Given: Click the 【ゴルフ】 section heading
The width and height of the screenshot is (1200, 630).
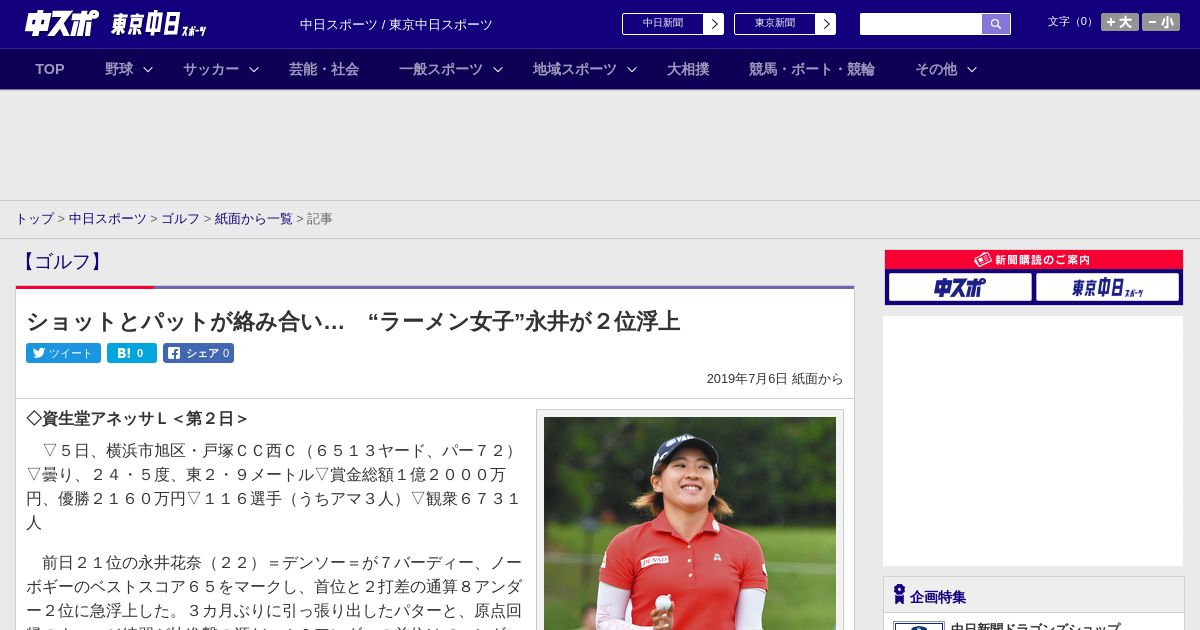Looking at the screenshot, I should (62, 262).
